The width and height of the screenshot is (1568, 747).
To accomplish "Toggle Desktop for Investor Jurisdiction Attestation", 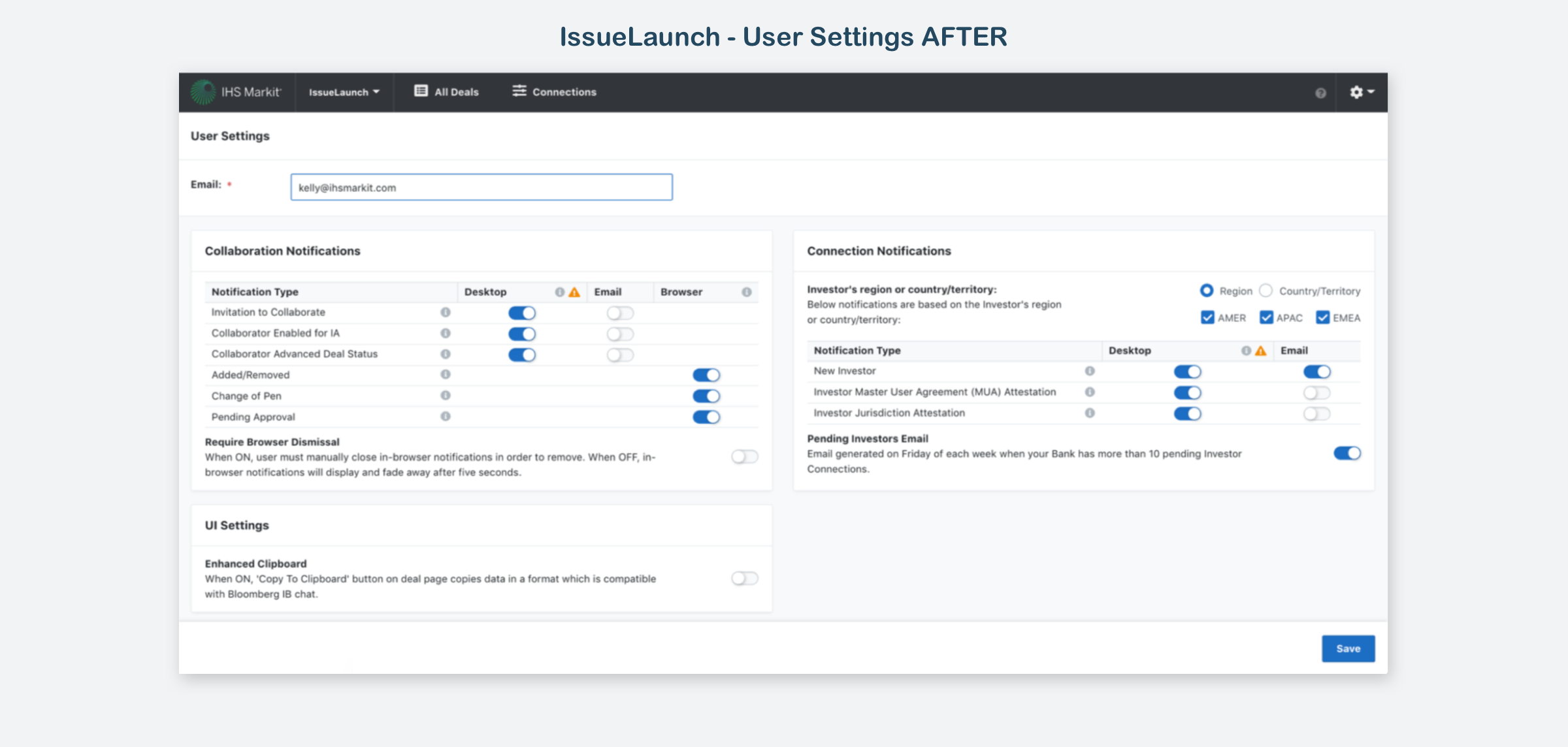I will pyautogui.click(x=1188, y=414).
